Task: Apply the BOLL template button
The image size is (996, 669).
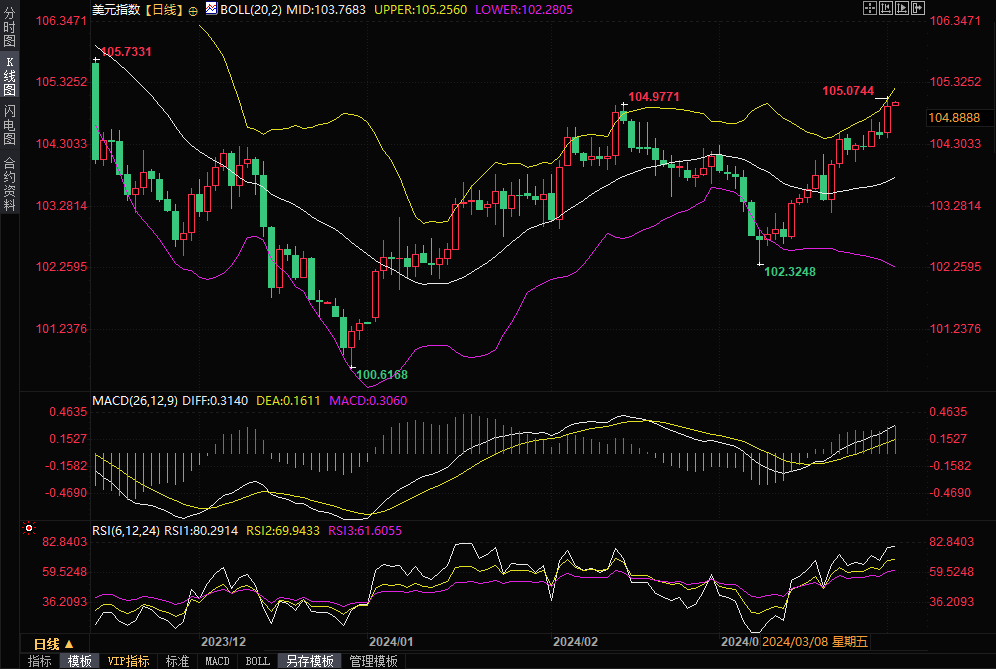Action: tap(258, 661)
